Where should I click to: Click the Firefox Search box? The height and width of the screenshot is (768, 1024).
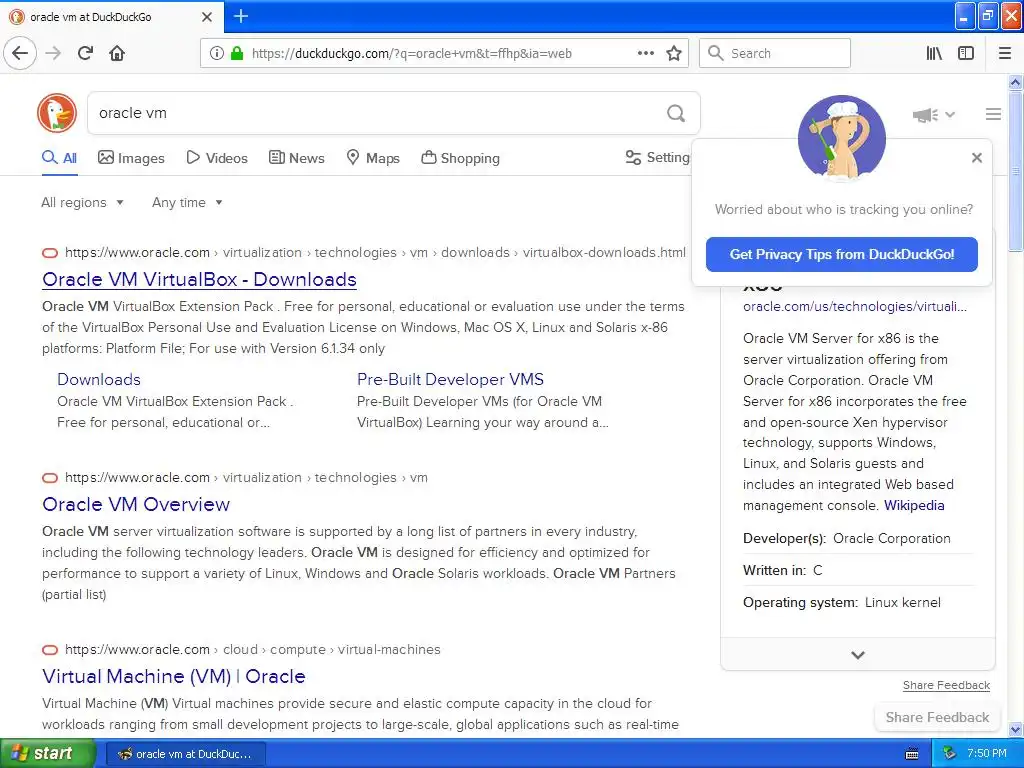775,53
